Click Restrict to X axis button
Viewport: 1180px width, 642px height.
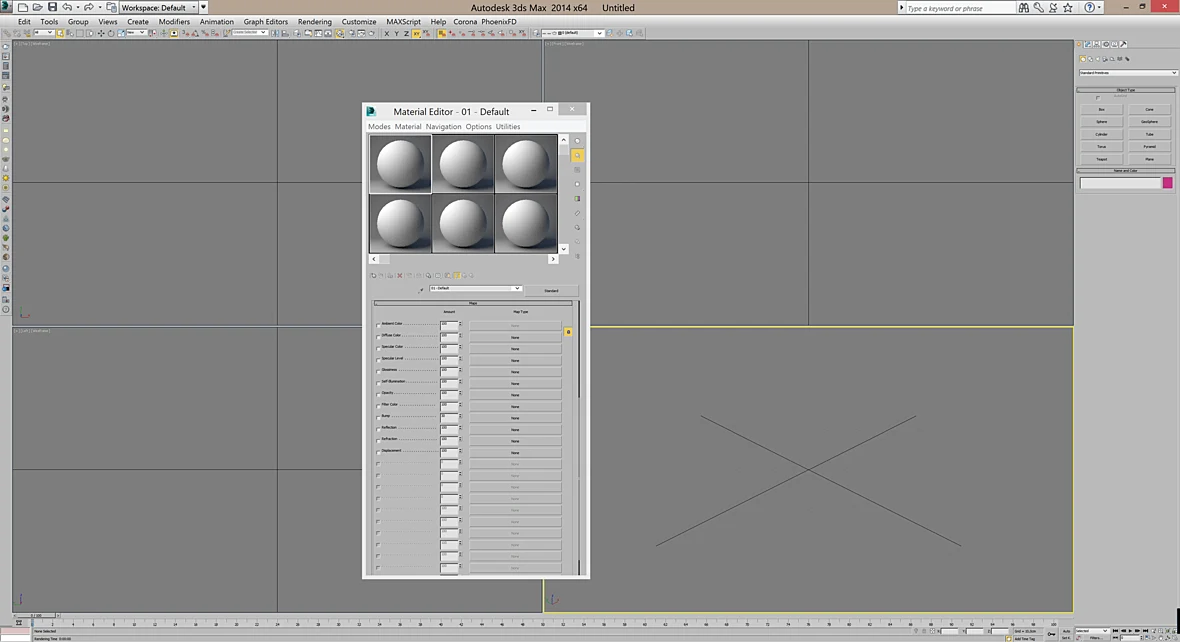387,33
